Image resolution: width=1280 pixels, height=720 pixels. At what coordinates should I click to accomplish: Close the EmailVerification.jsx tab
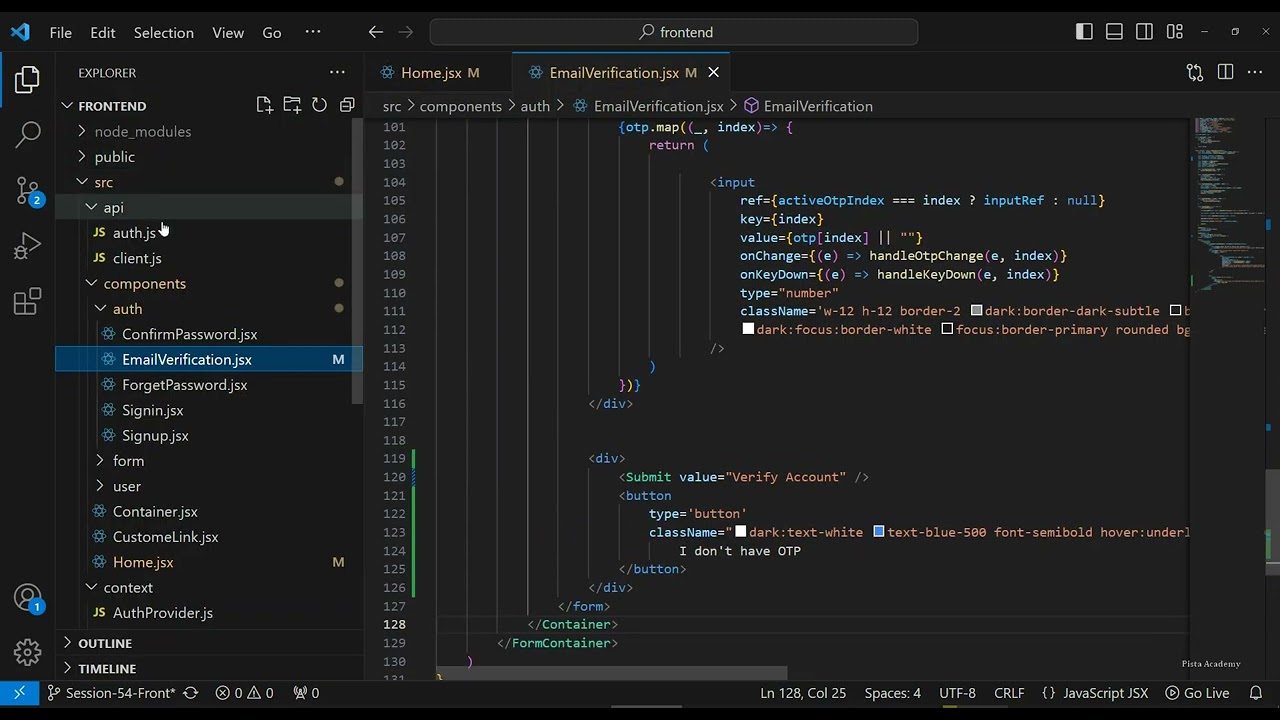[714, 72]
